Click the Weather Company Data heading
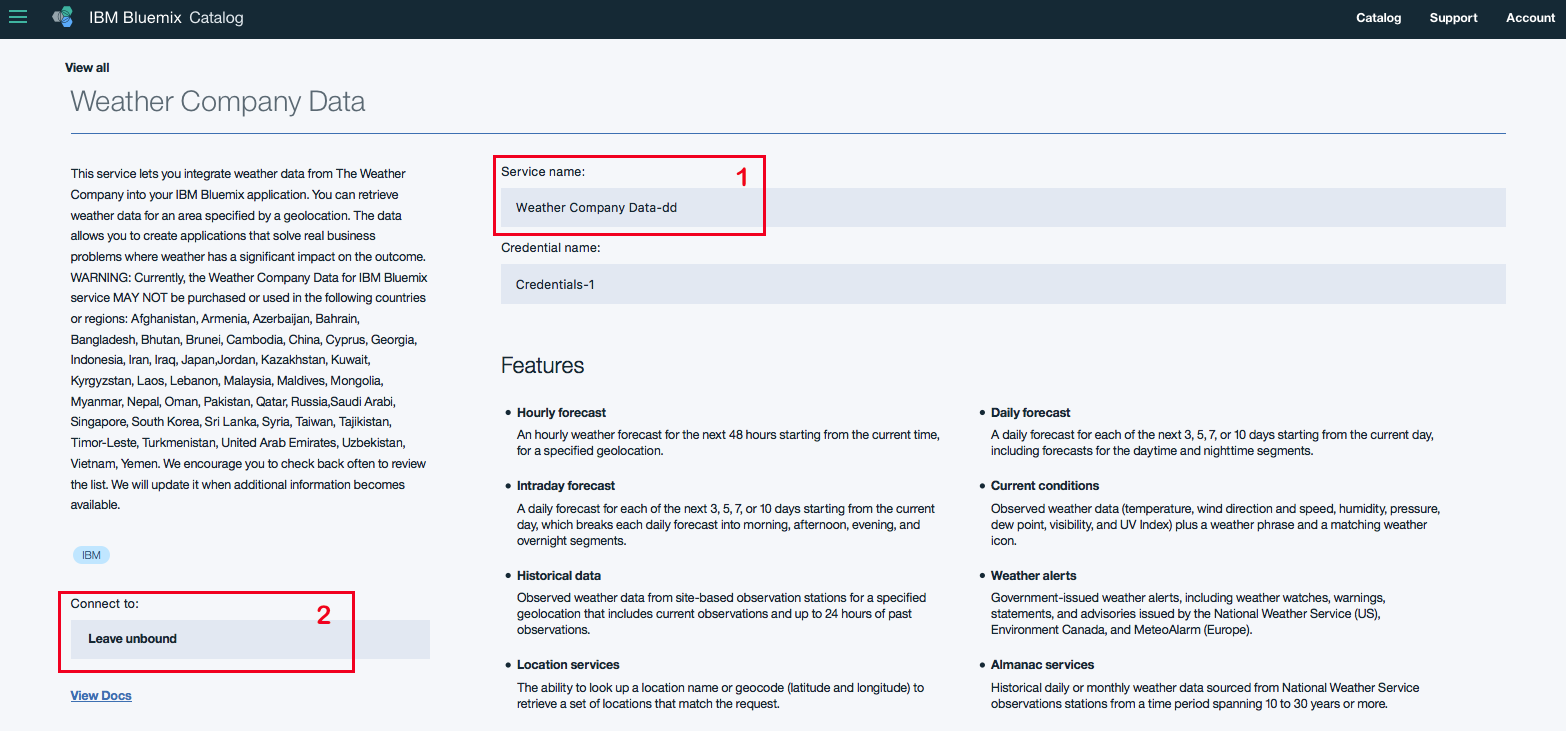This screenshot has height=731, width=1566. (x=218, y=101)
